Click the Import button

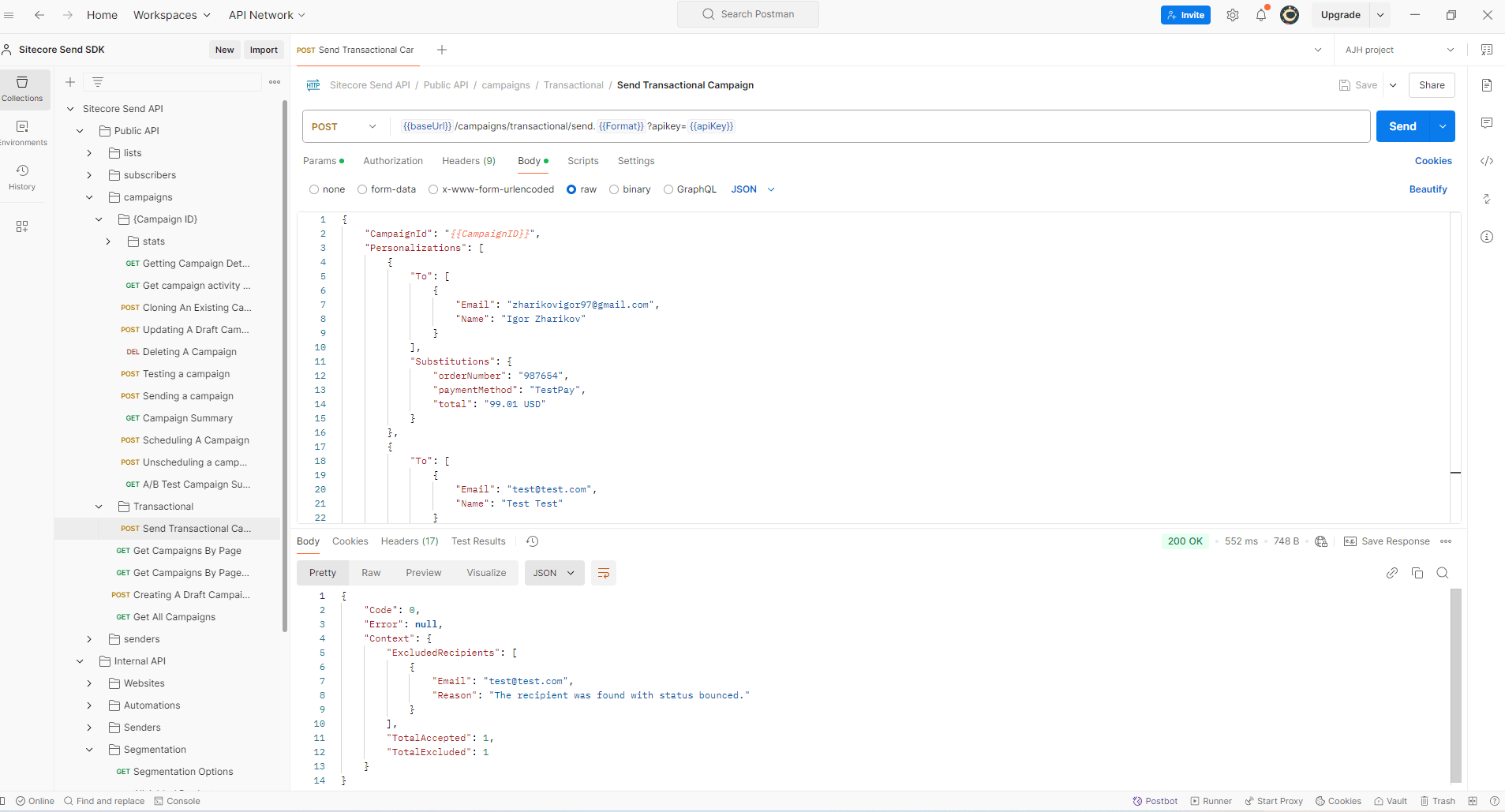pos(264,50)
